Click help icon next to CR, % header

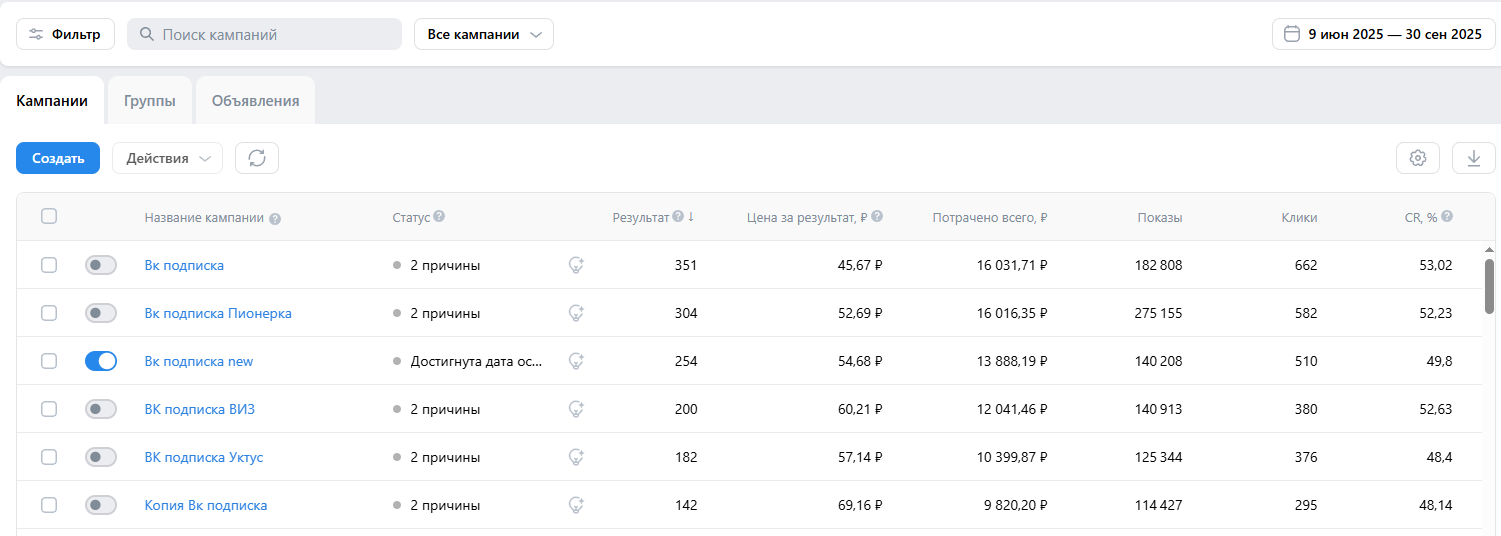(x=1447, y=216)
